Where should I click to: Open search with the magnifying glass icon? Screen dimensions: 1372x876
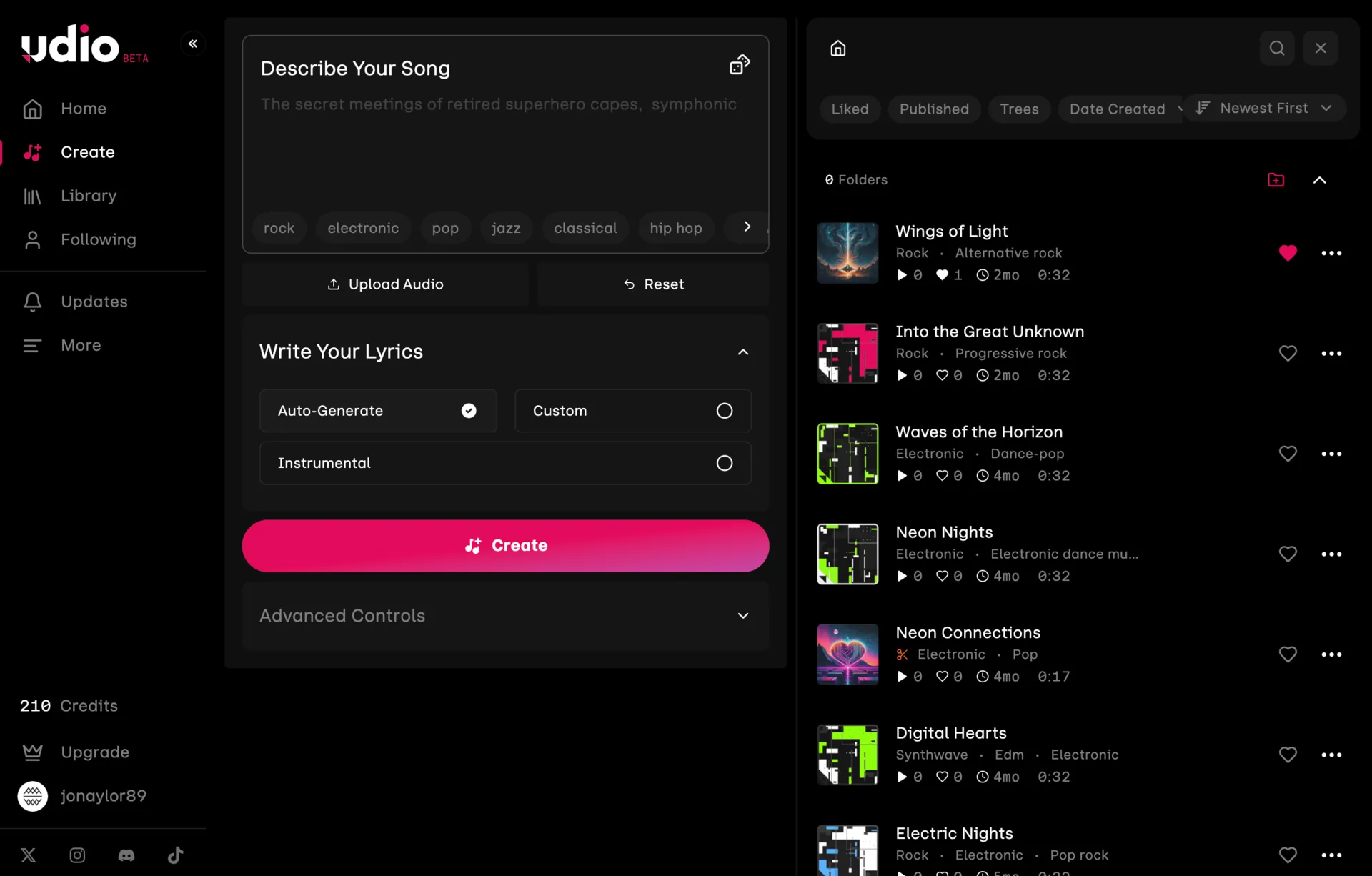[1276, 48]
